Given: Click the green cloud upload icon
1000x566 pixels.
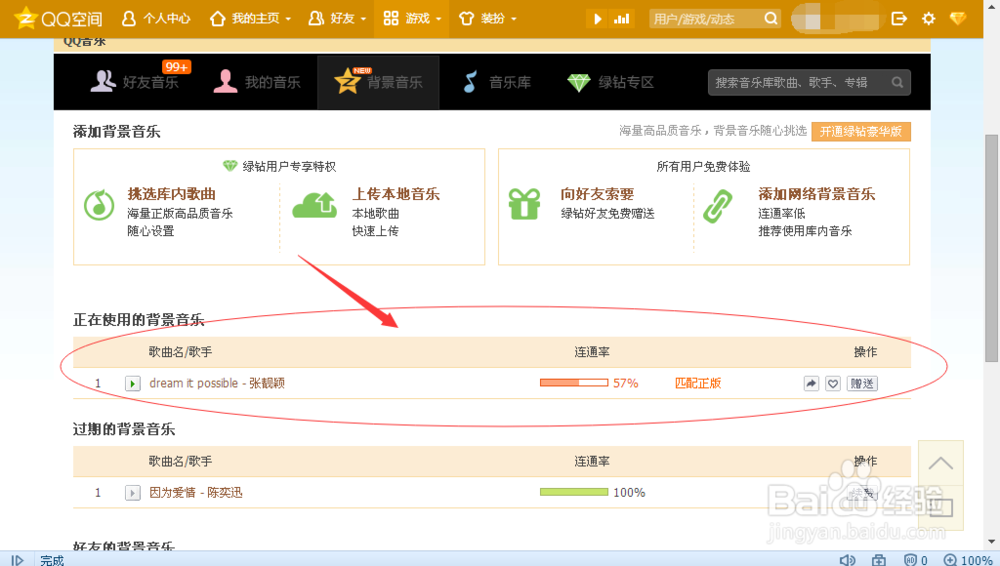Looking at the screenshot, I should (314, 205).
